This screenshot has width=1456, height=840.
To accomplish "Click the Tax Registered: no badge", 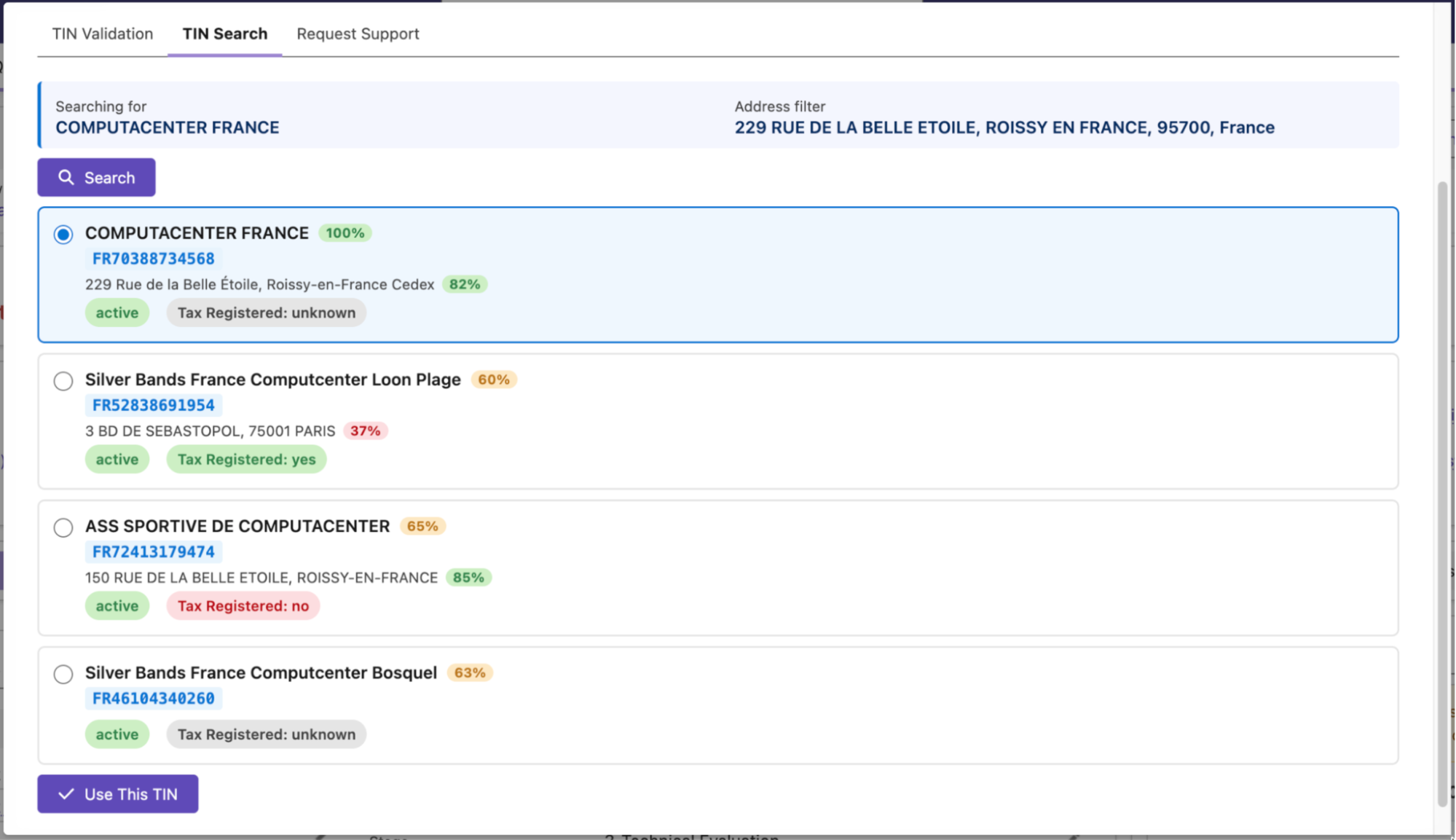I will pos(243,606).
